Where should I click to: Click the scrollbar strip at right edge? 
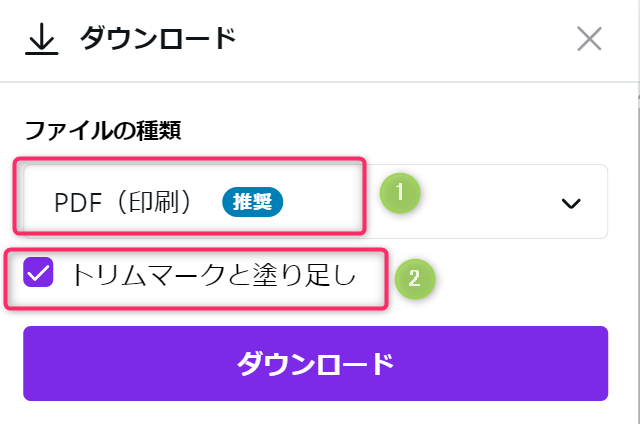[636, 250]
